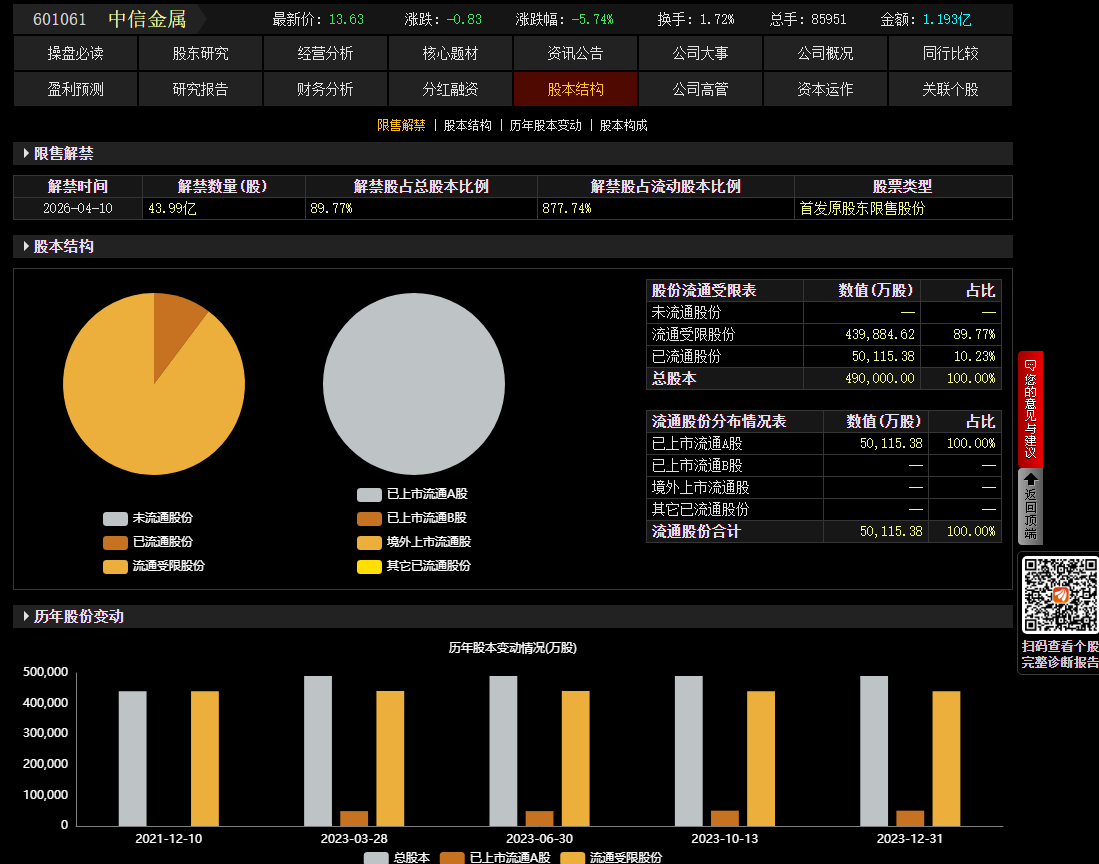Switch to 关联个股 tab
1099x864 pixels.
tap(950, 89)
